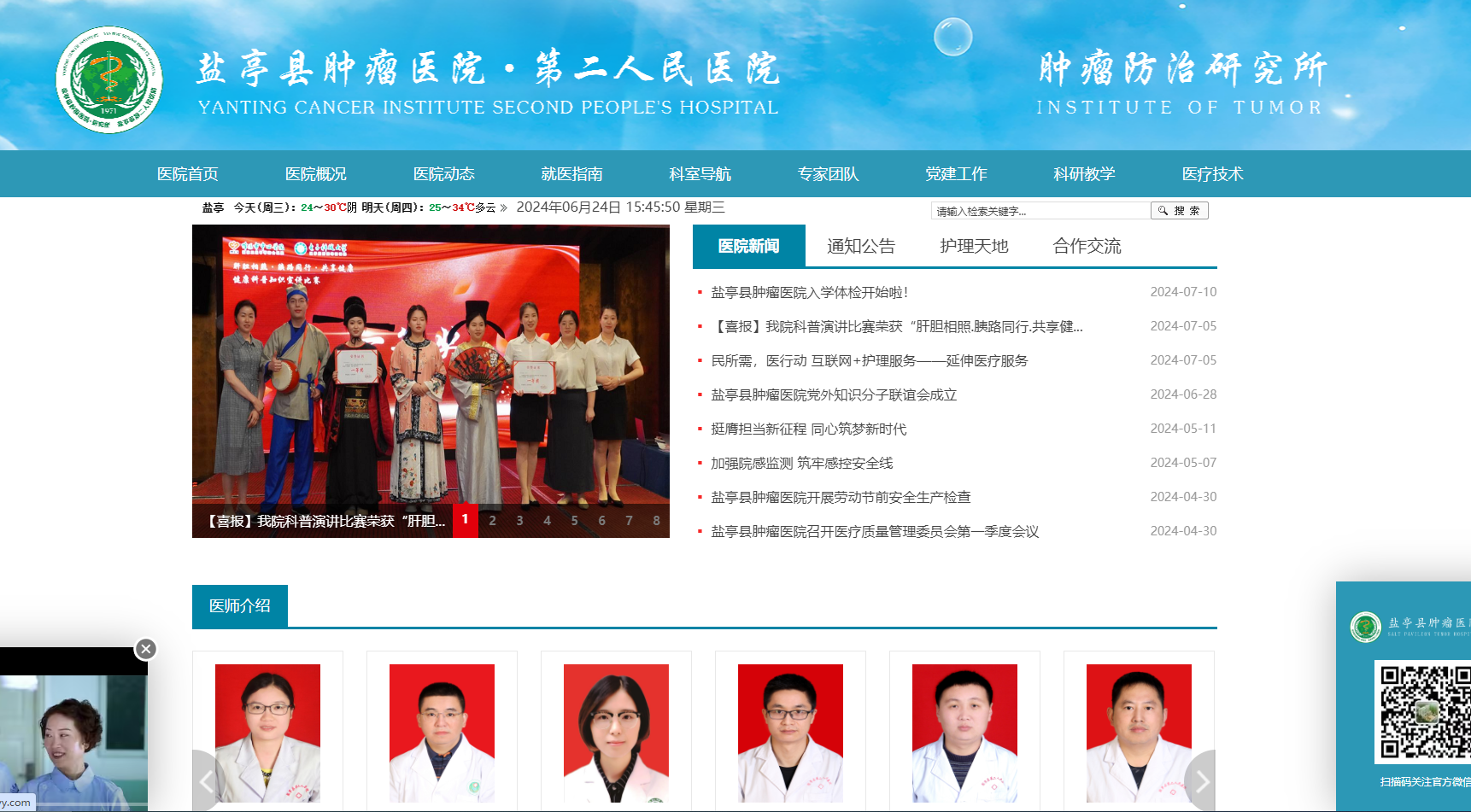Click the search keyword input field
This screenshot has height=812, width=1471.
1040,211
